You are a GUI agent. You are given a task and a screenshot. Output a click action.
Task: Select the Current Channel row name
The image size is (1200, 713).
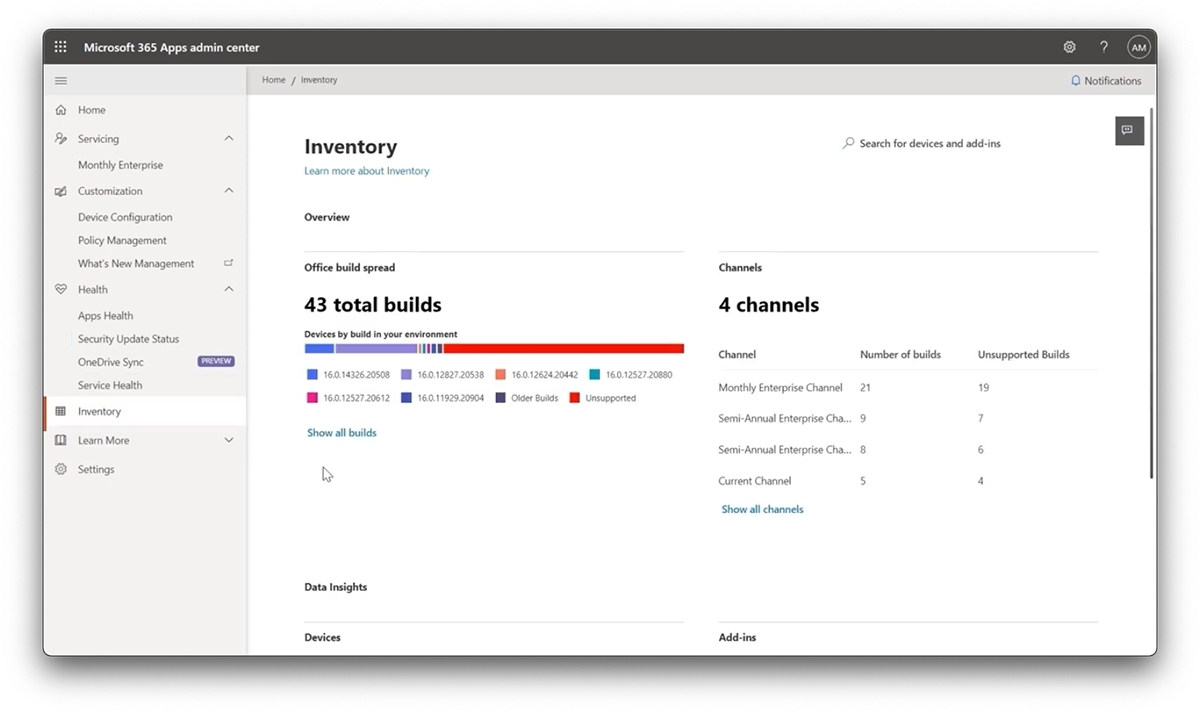click(755, 481)
